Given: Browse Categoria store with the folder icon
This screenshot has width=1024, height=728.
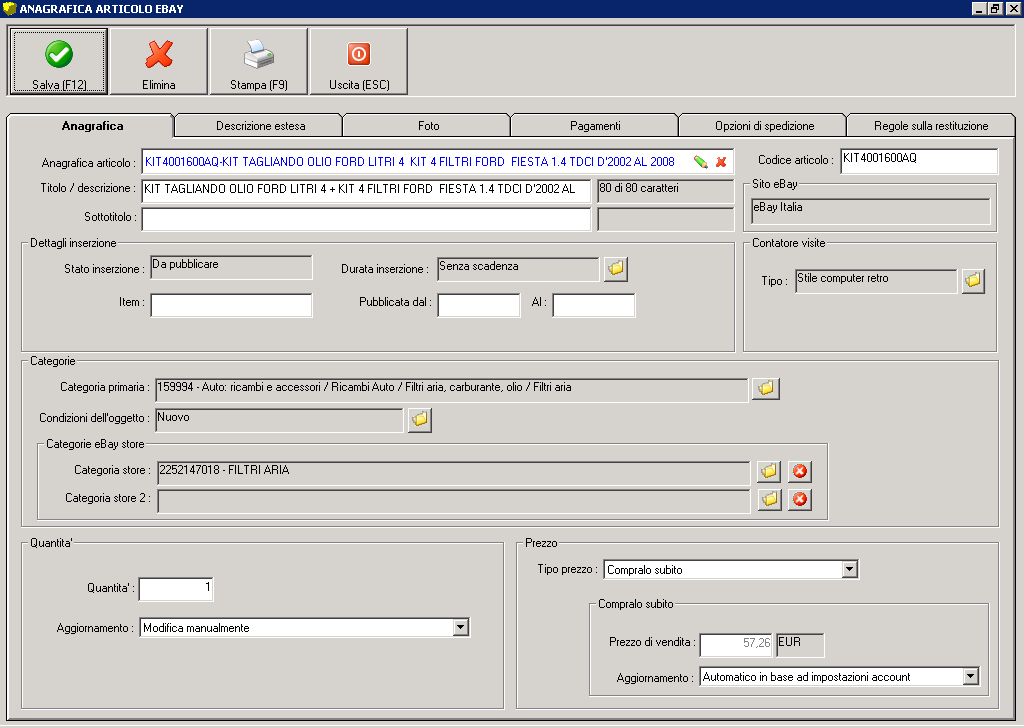Looking at the screenshot, I should 769,471.
